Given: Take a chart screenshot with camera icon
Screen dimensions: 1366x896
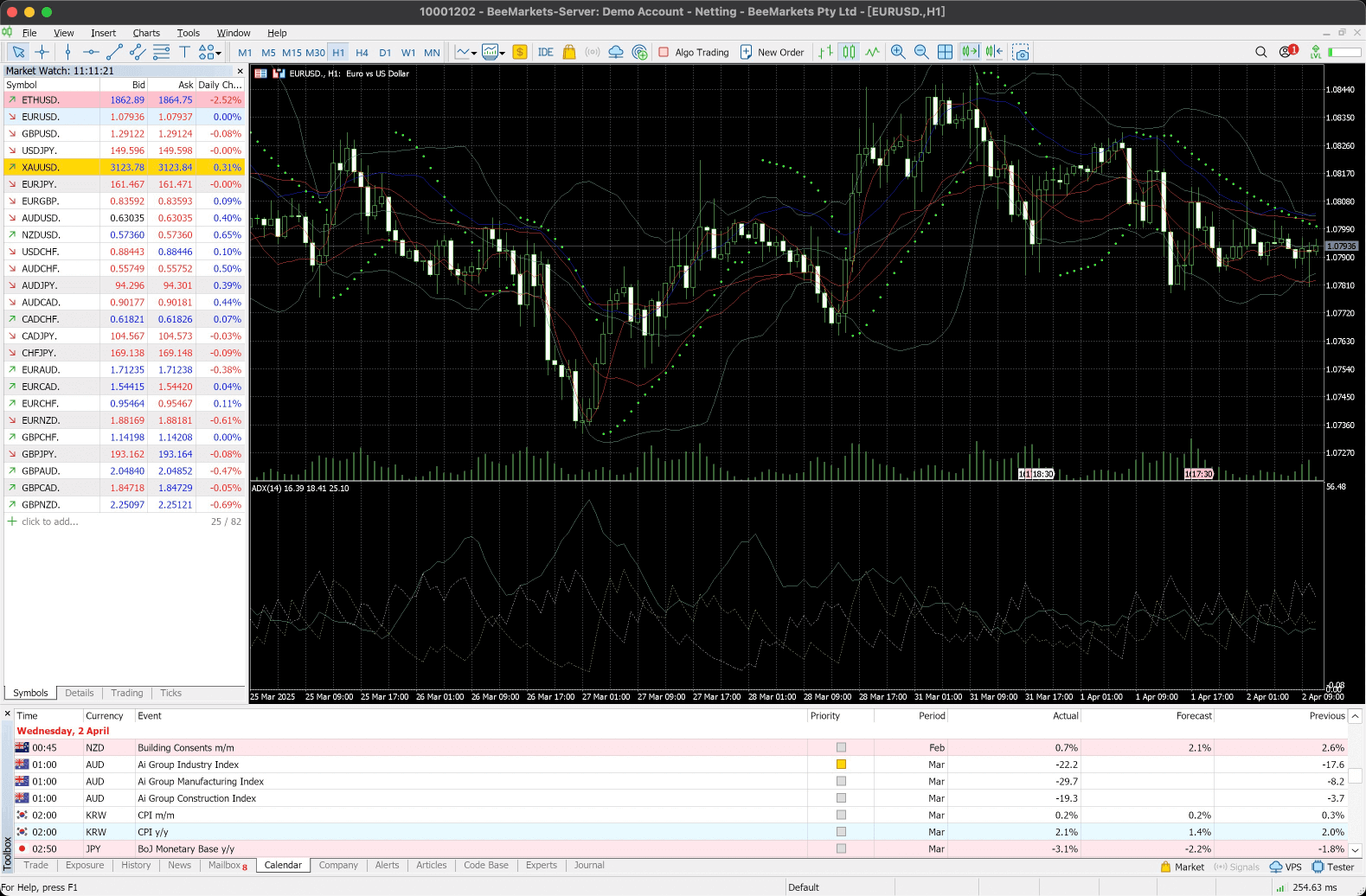Looking at the screenshot, I should [x=1021, y=52].
